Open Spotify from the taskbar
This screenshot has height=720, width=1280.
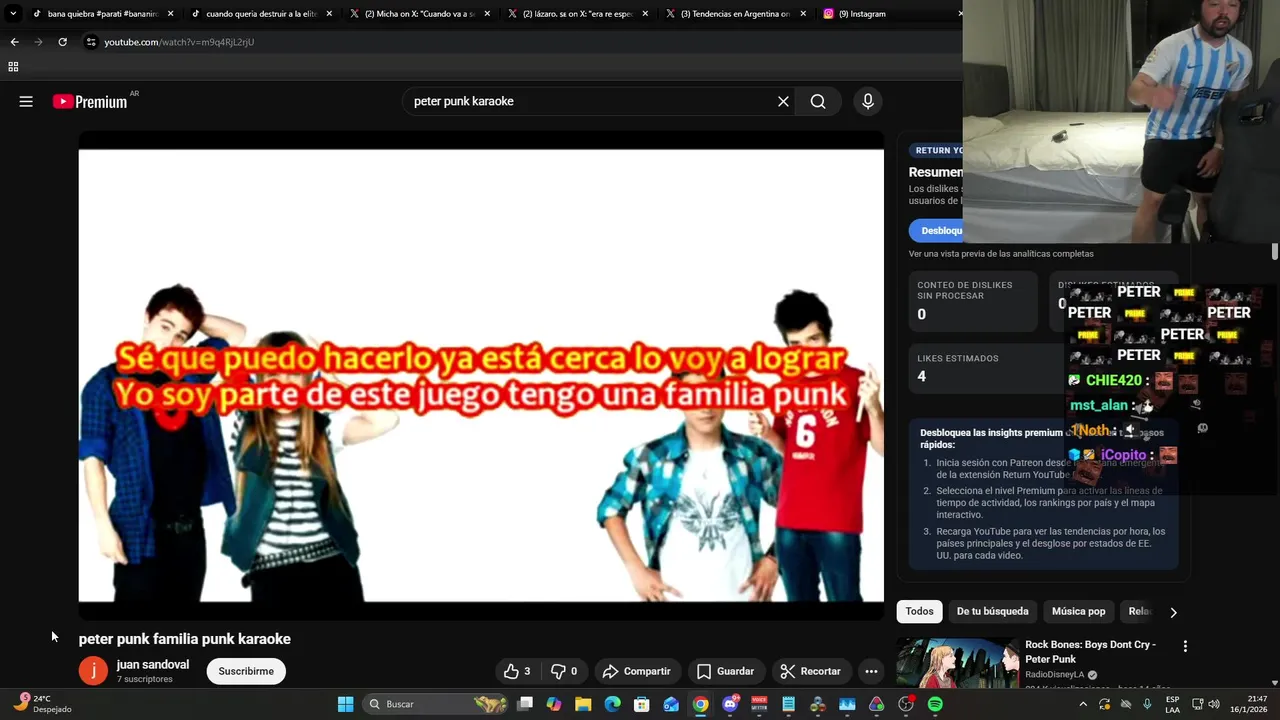(935, 704)
